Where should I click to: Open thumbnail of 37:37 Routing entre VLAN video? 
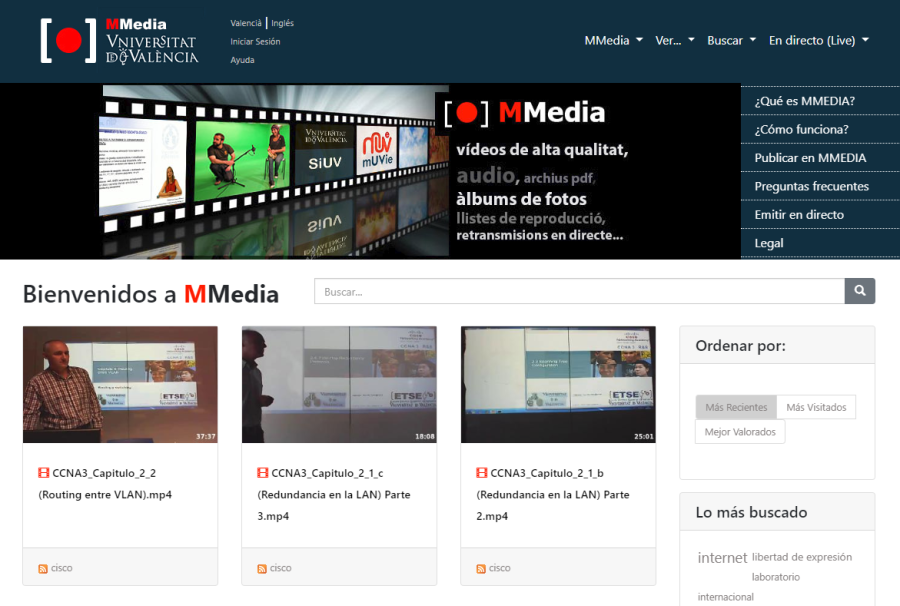[120, 384]
